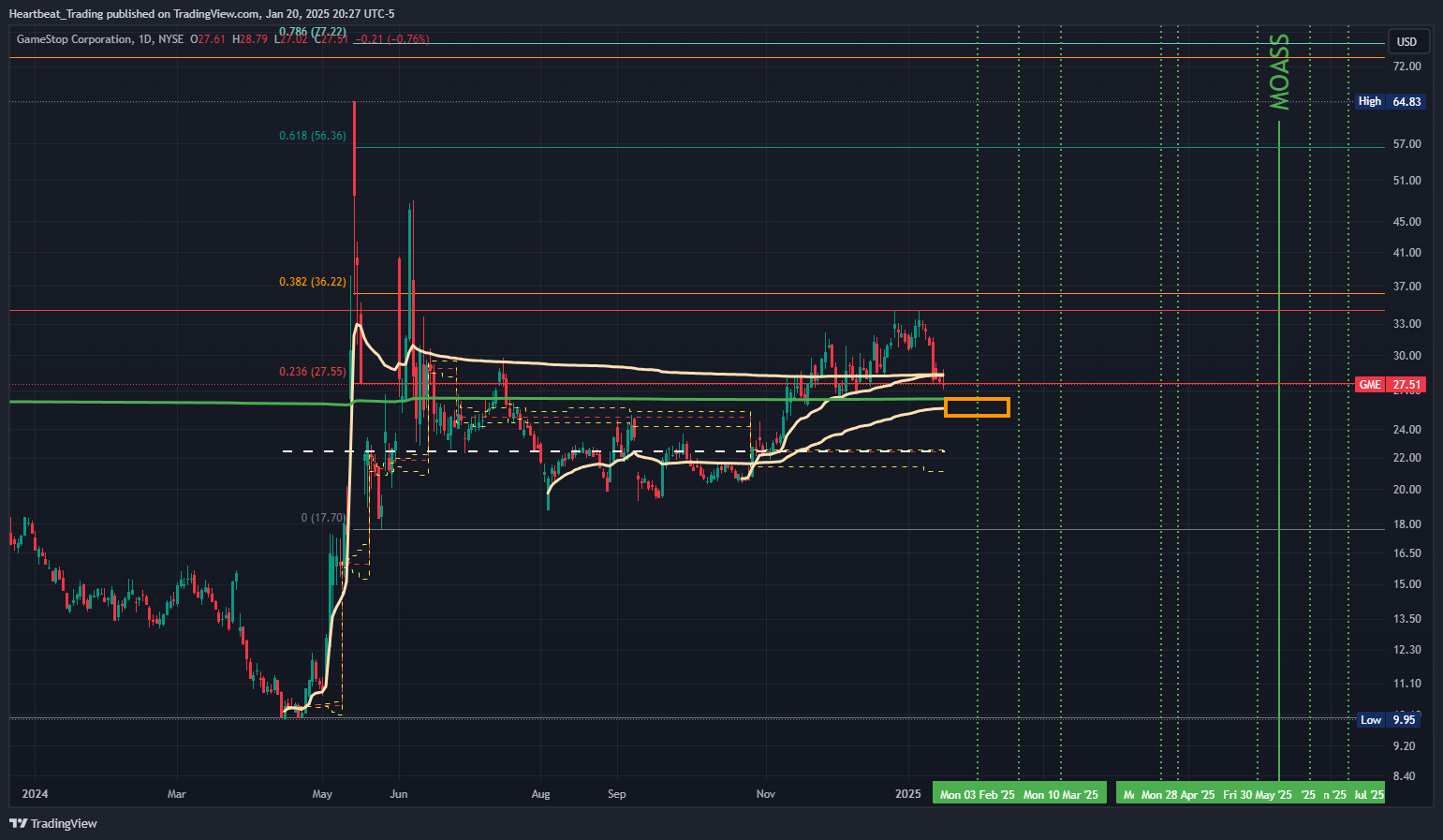Image resolution: width=1443 pixels, height=840 pixels.
Task: Select the orange rectangle drawing
Action: [977, 407]
